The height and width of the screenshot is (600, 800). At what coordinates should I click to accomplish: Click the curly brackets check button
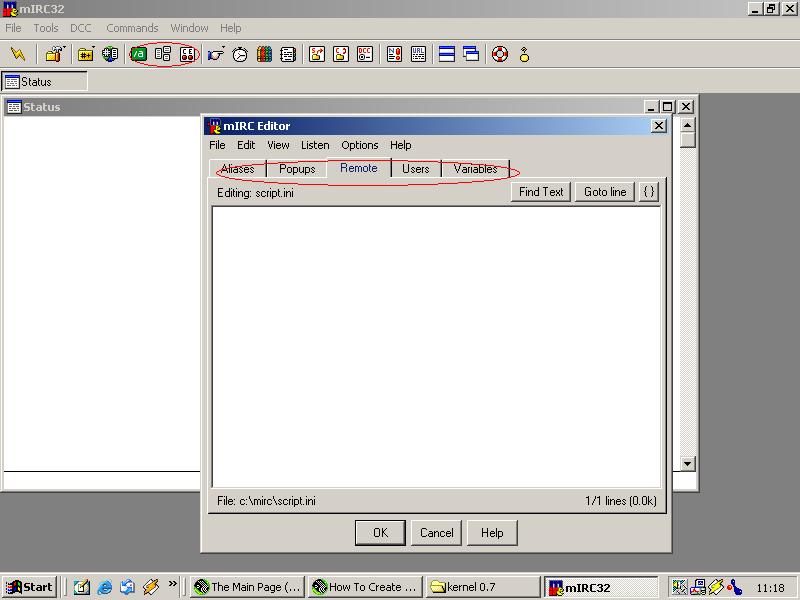click(x=649, y=192)
